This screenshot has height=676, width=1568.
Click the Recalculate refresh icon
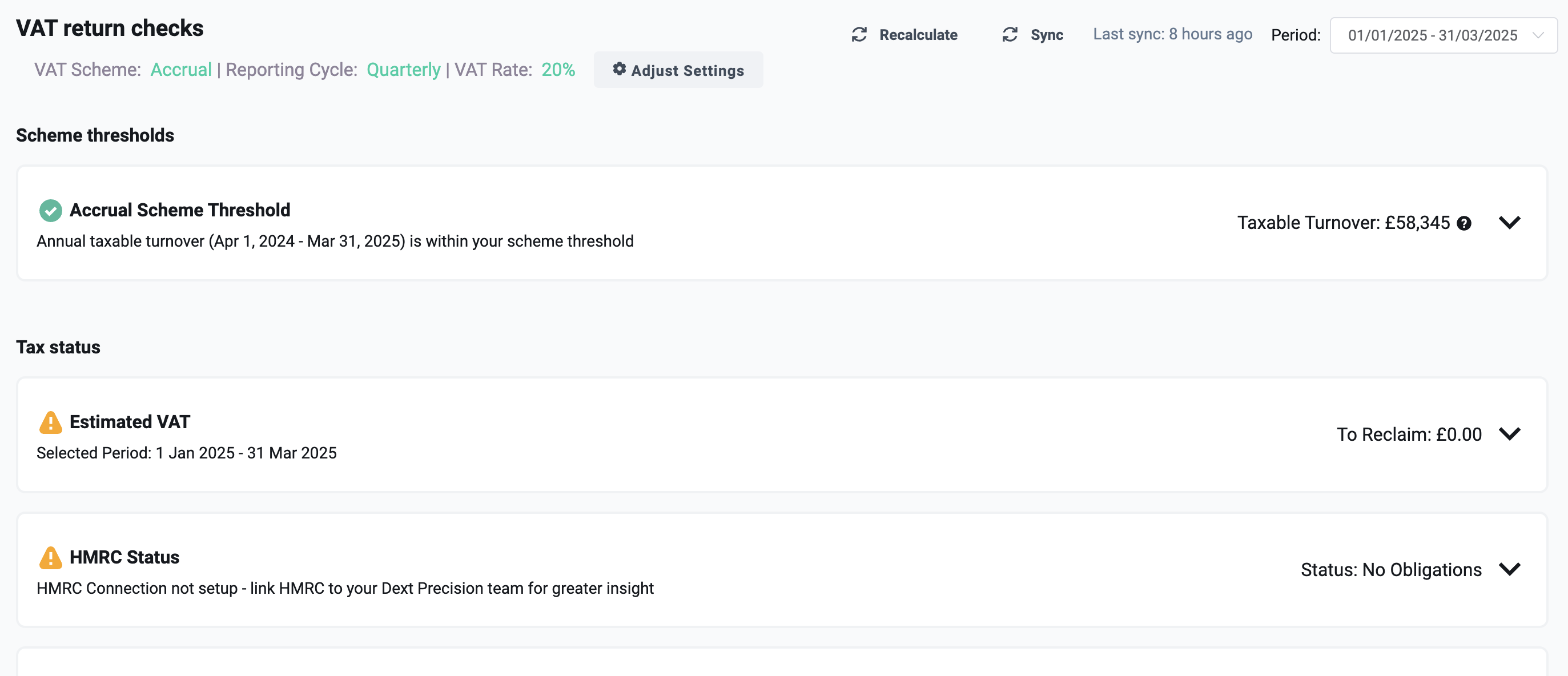pyautogui.click(x=859, y=35)
